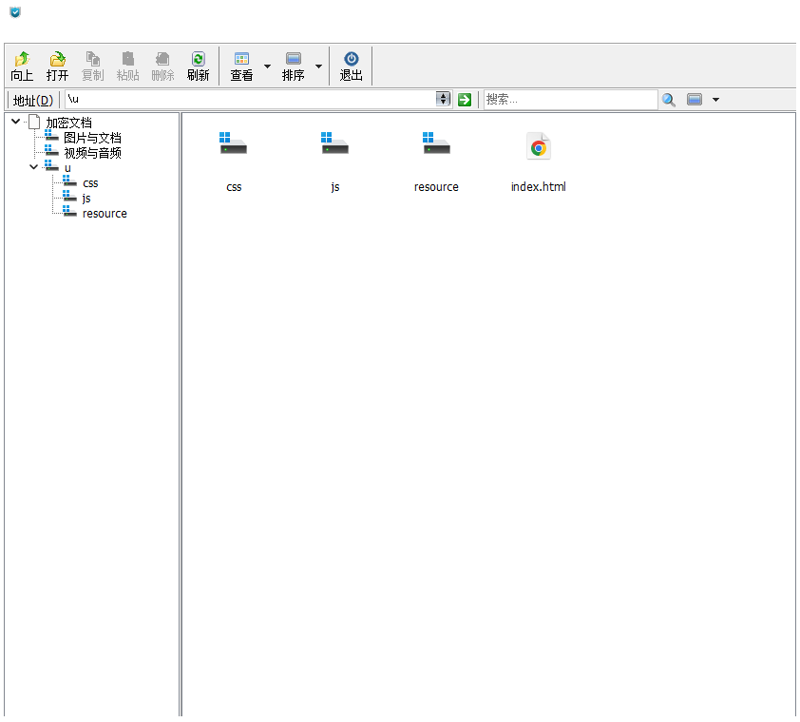Screen dimensions: 800x722
Task: Click into the 搜索 search box
Action: 570,99
